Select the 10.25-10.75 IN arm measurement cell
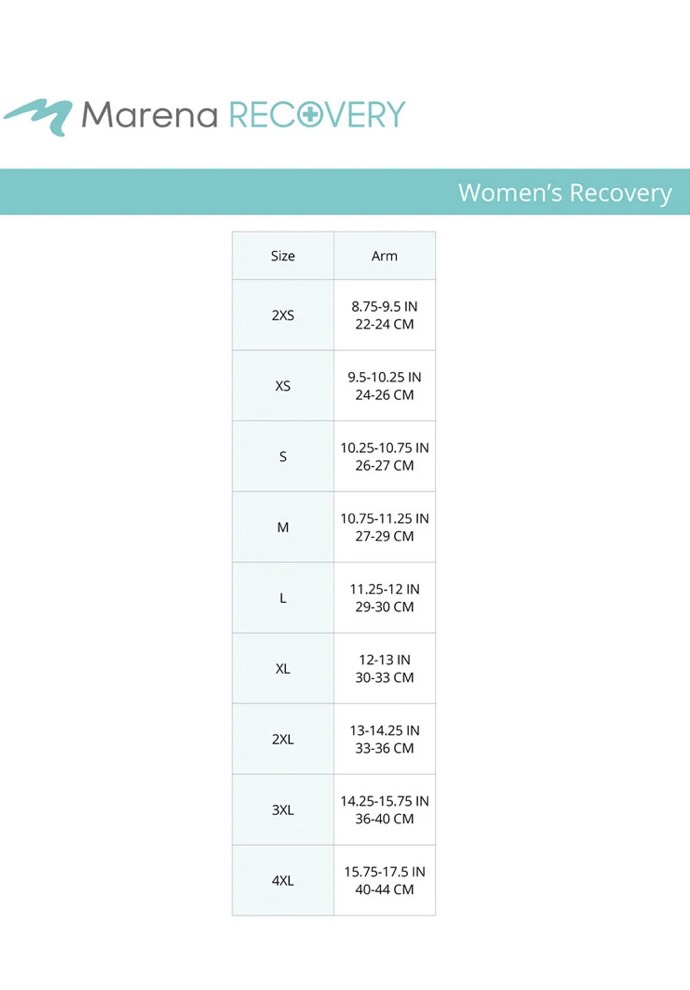Viewport: 690px width, 990px height. (x=384, y=457)
